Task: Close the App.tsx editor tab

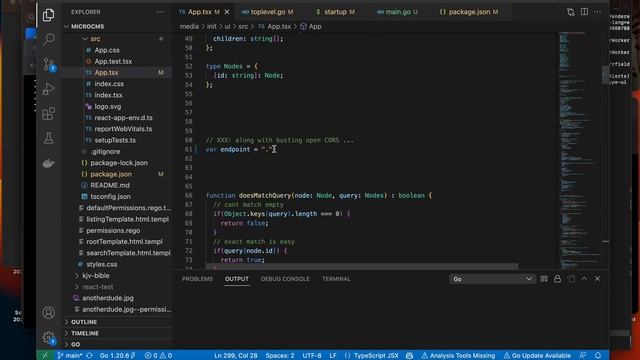Action: tap(227, 12)
